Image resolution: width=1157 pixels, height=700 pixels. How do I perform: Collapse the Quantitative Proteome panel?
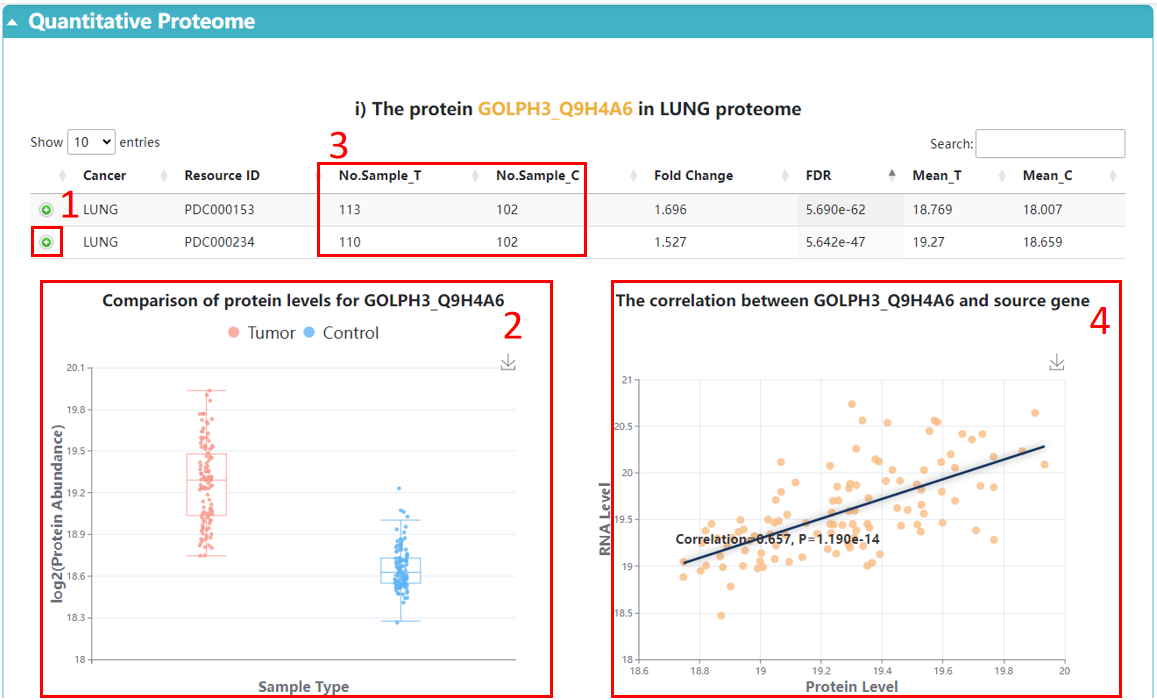(x=13, y=22)
